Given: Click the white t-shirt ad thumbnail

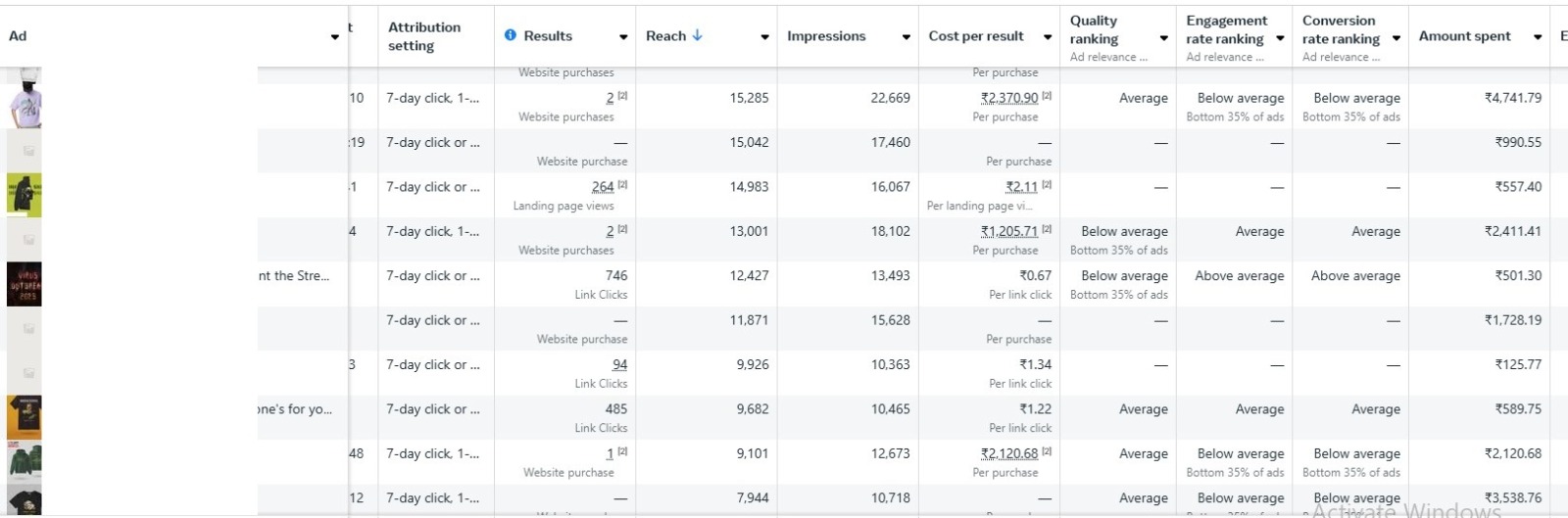Looking at the screenshot, I should (x=24, y=102).
